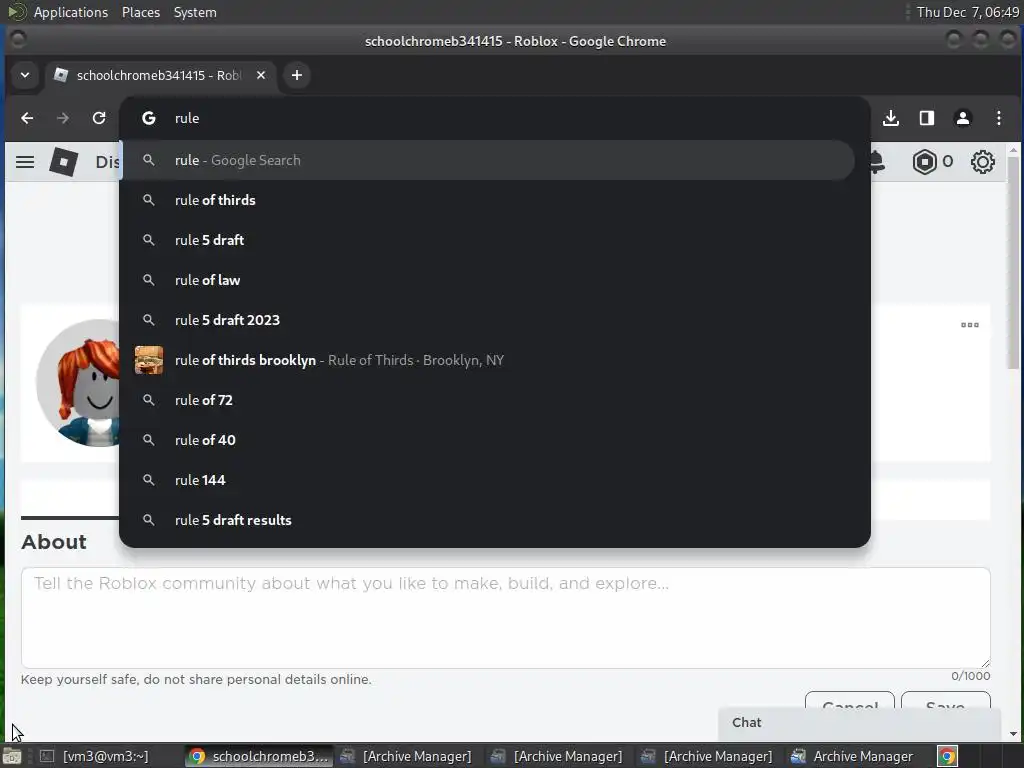Click the Cancel button under About
This screenshot has height=768, width=1024.
[850, 701]
